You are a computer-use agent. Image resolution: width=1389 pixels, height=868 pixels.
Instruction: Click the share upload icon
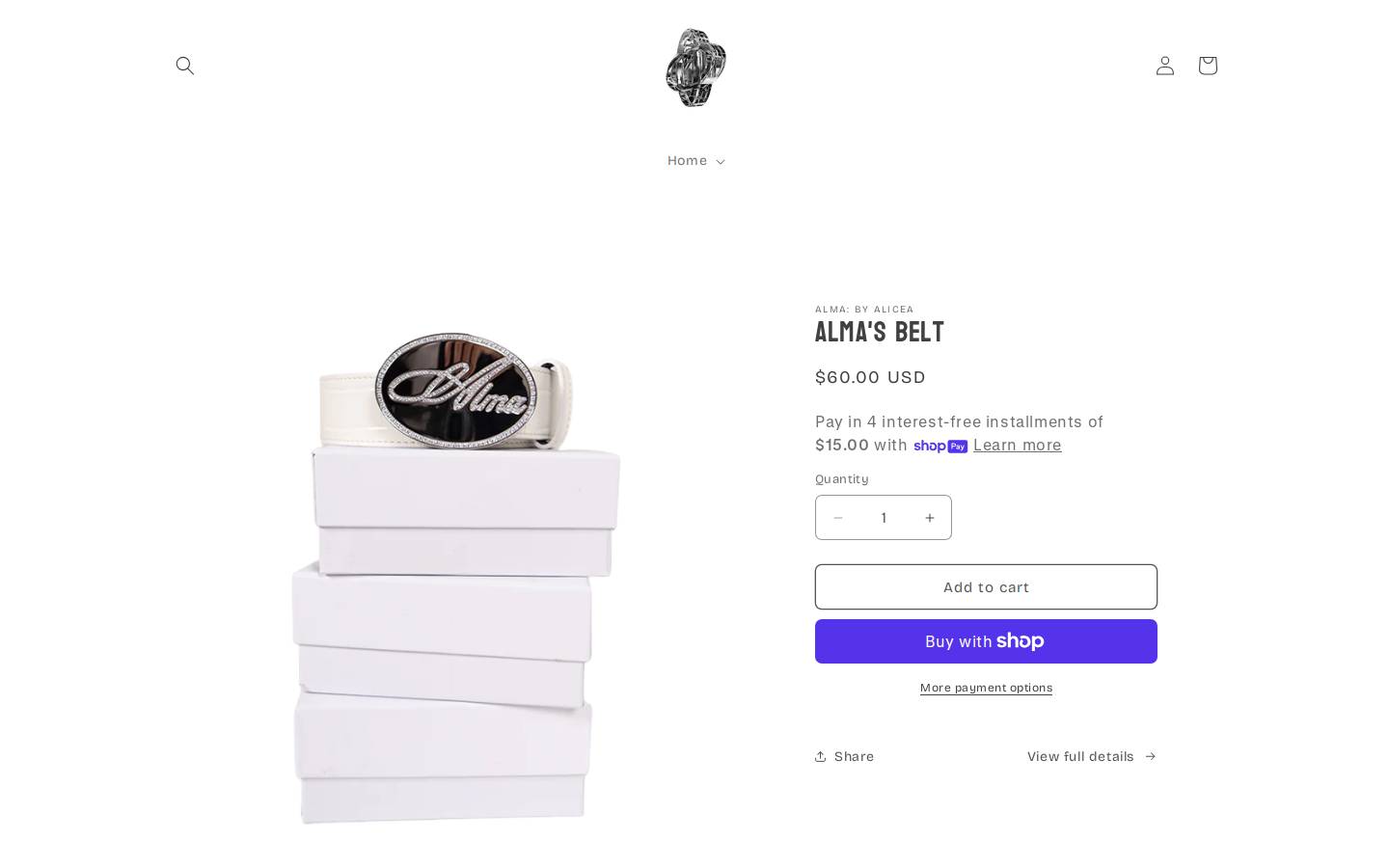pos(821,756)
